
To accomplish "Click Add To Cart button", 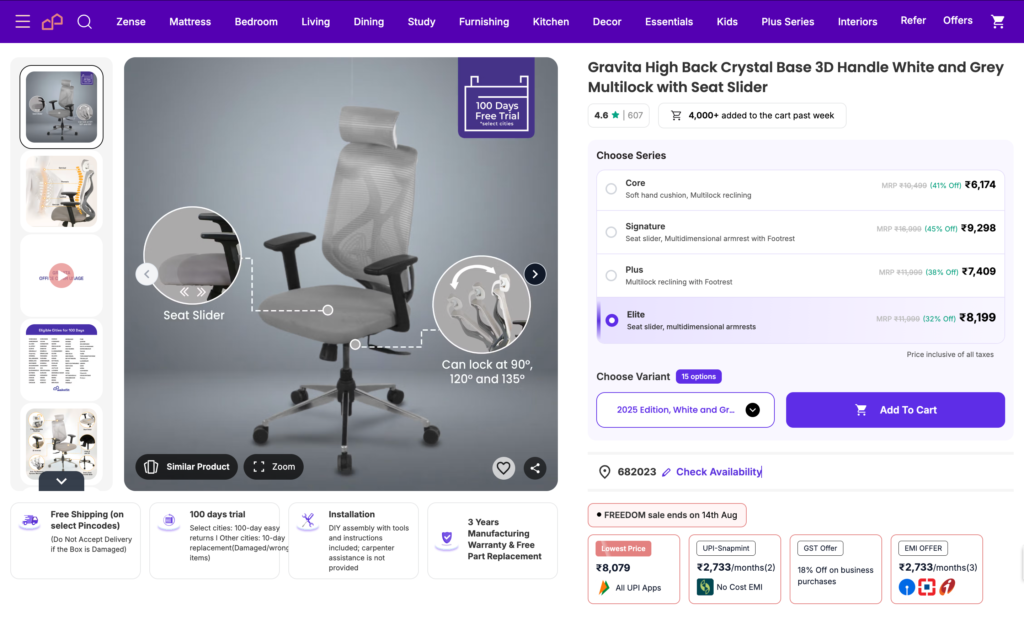I will tap(895, 410).
